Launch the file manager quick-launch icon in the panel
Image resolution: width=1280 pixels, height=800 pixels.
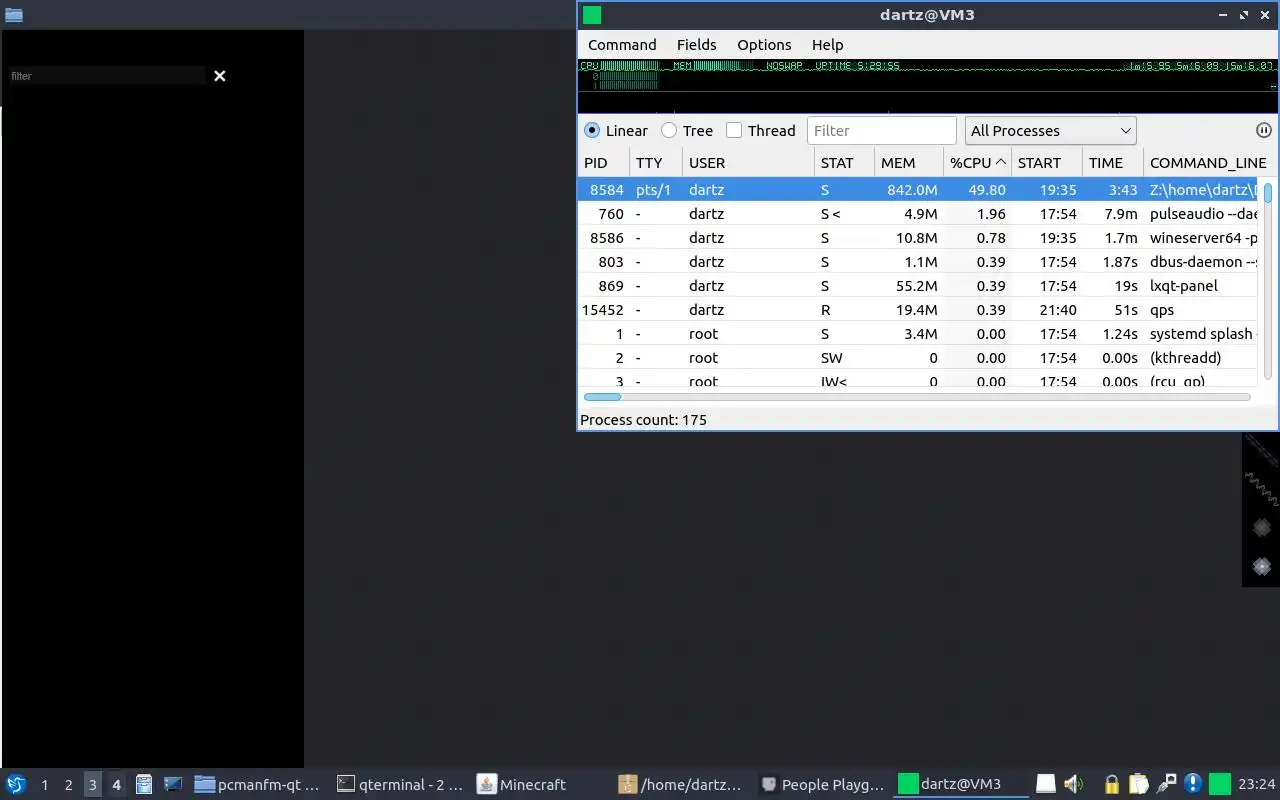pyautogui.click(x=144, y=784)
